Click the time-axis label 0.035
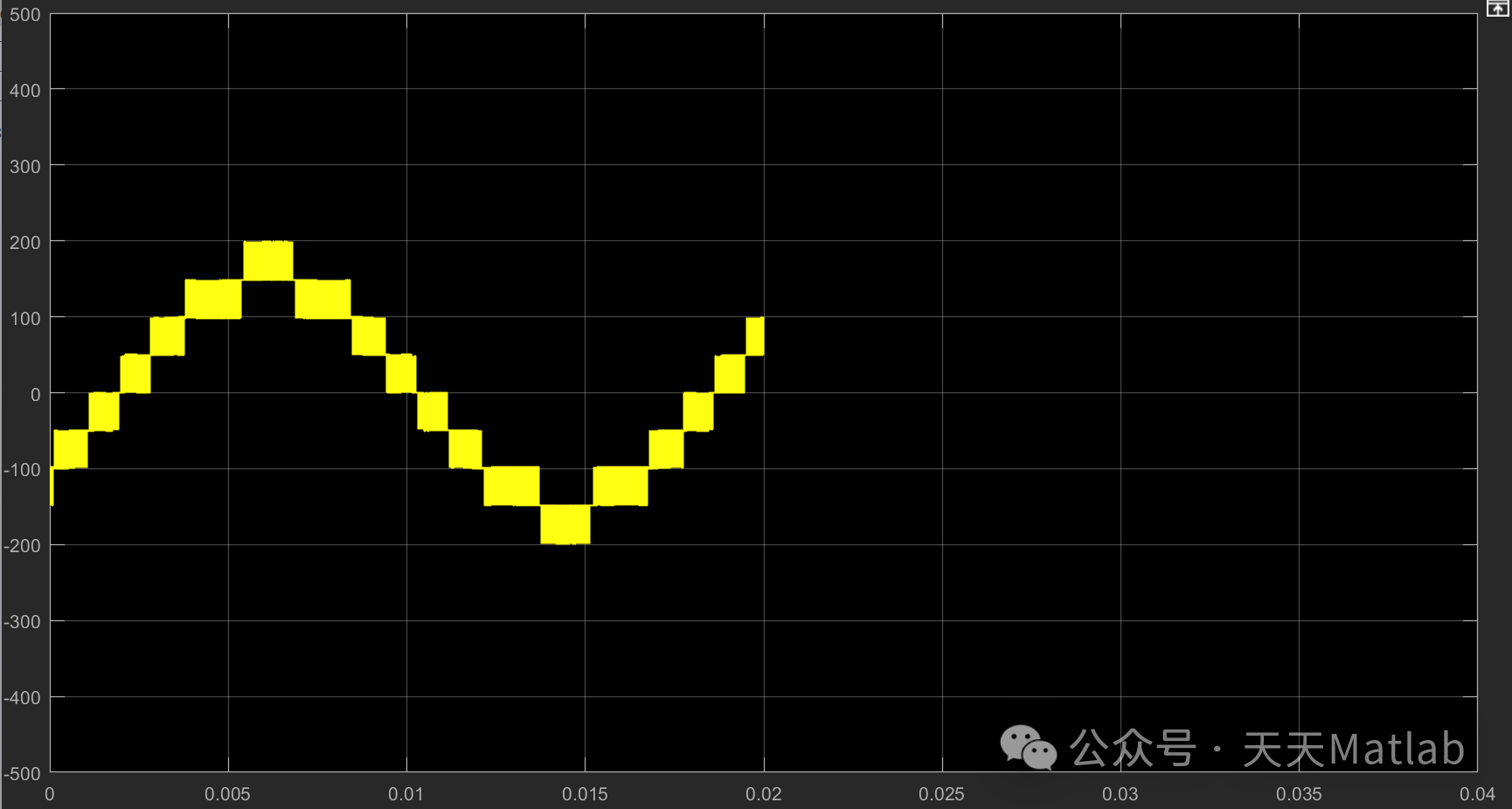The height and width of the screenshot is (809, 1512). (x=1299, y=794)
